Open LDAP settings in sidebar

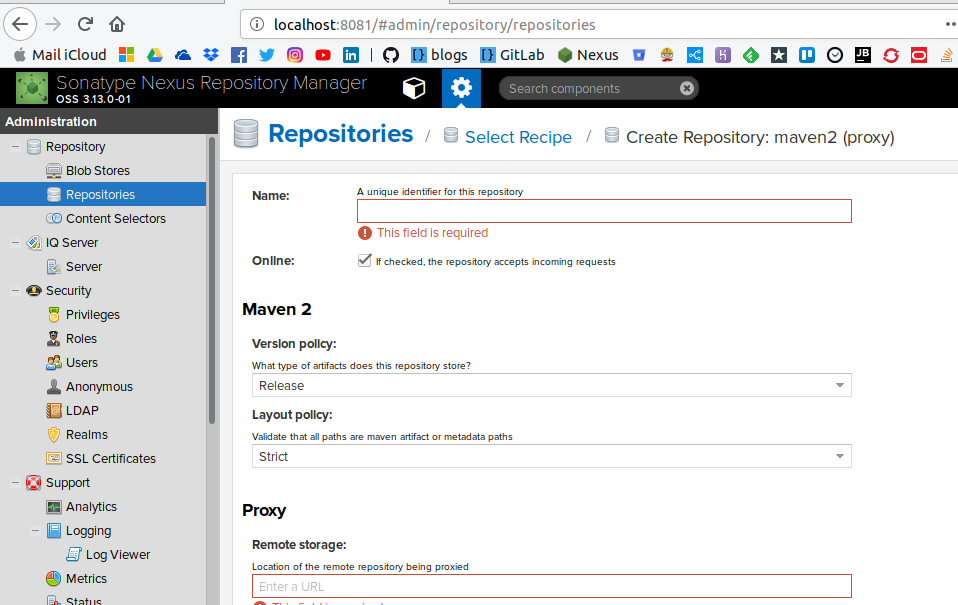point(82,411)
